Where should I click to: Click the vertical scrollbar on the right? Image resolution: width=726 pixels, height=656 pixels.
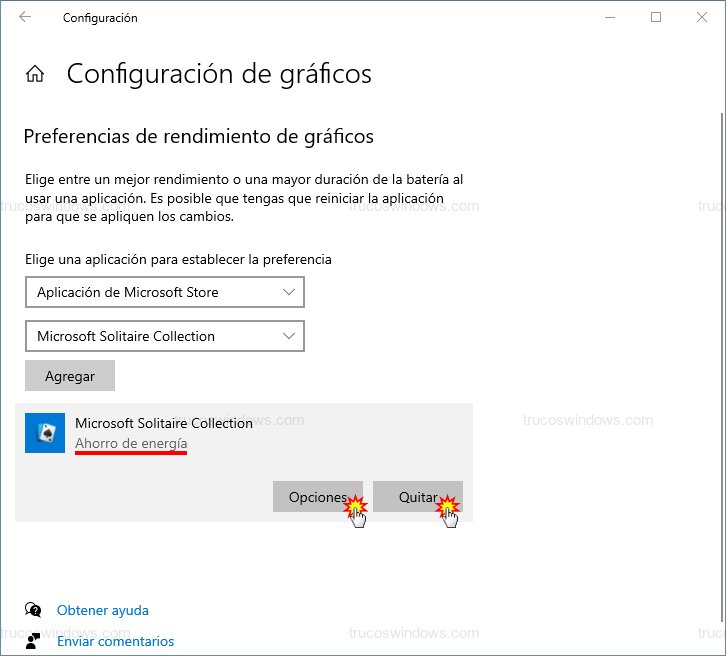[722, 368]
